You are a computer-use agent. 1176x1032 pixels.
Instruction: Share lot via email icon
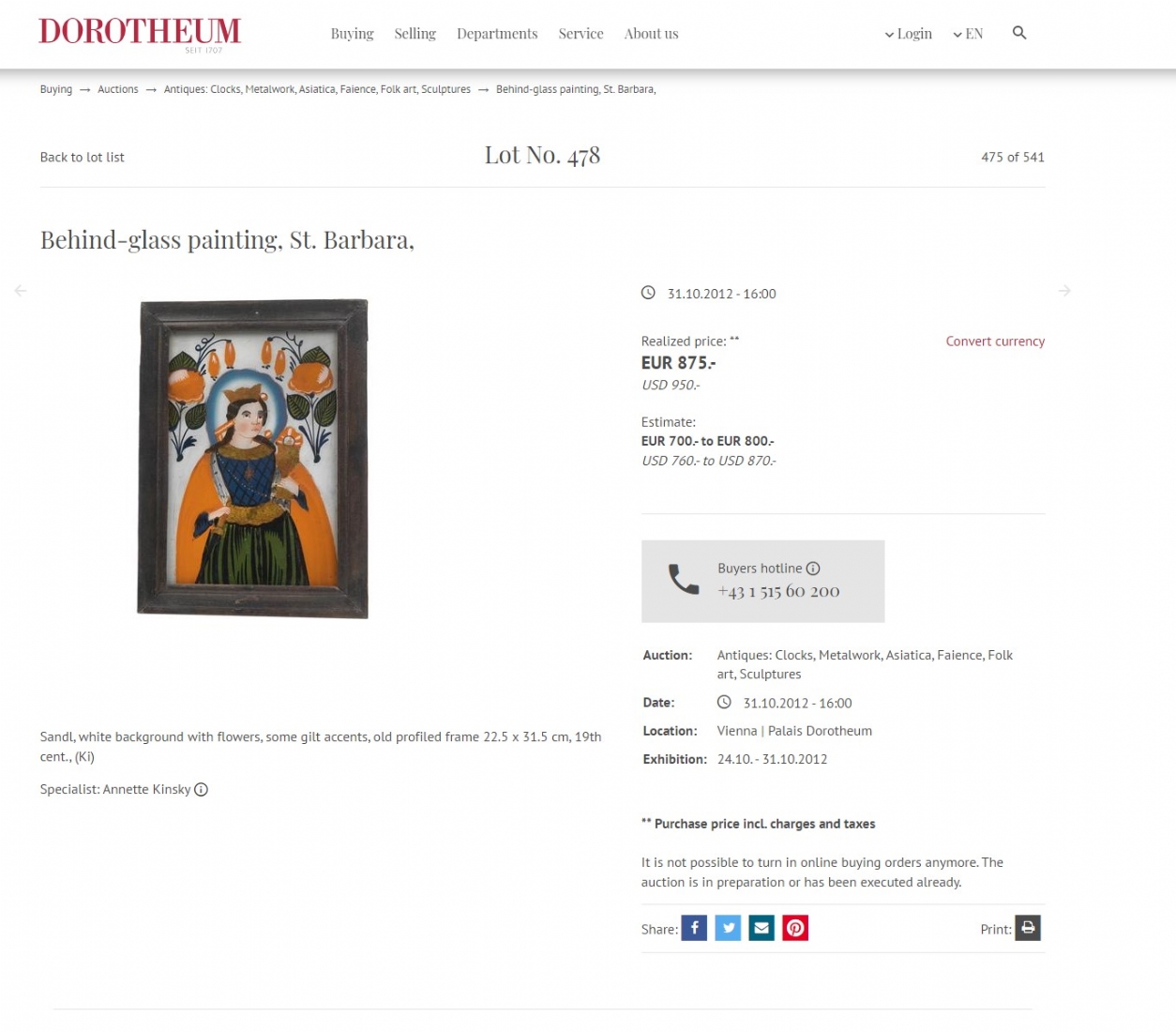[761, 928]
